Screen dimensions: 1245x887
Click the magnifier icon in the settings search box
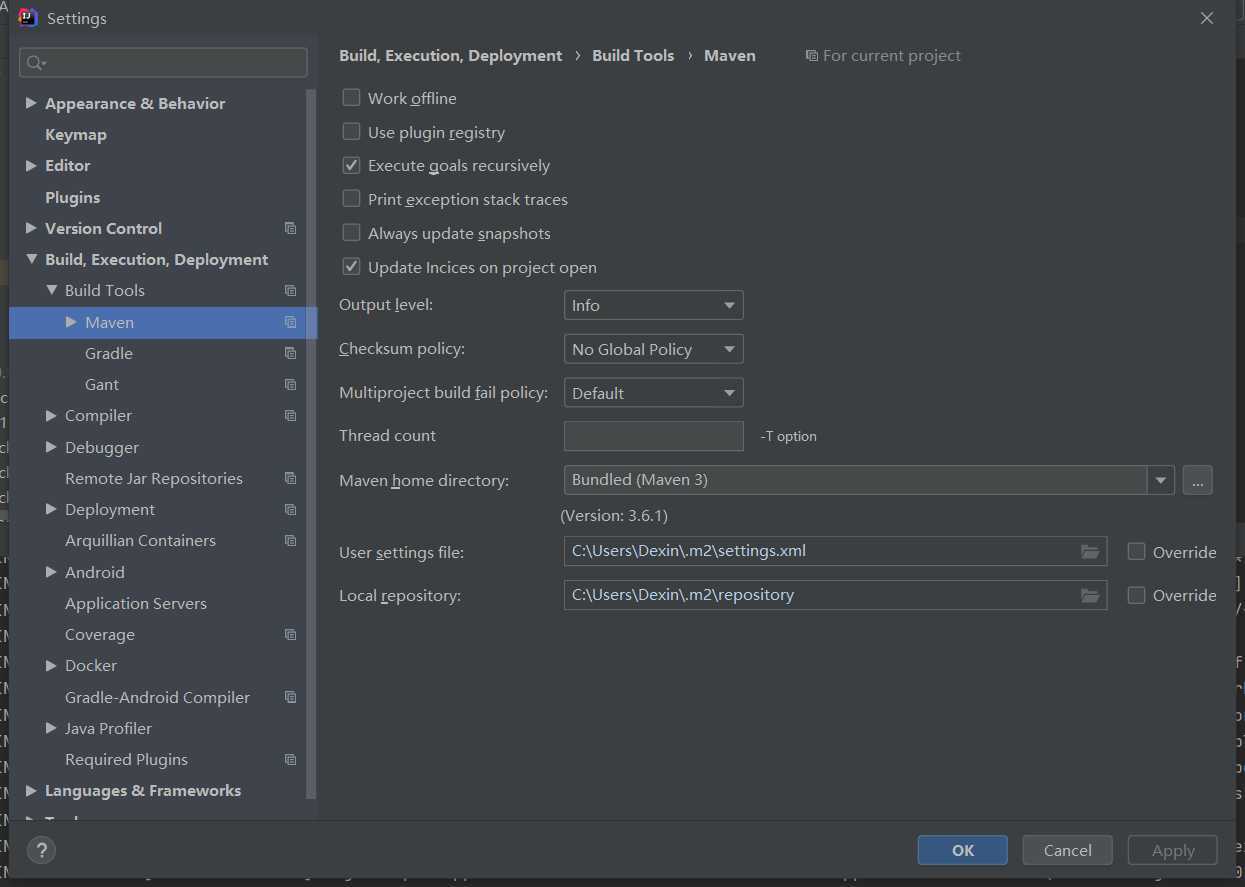click(x=35, y=63)
